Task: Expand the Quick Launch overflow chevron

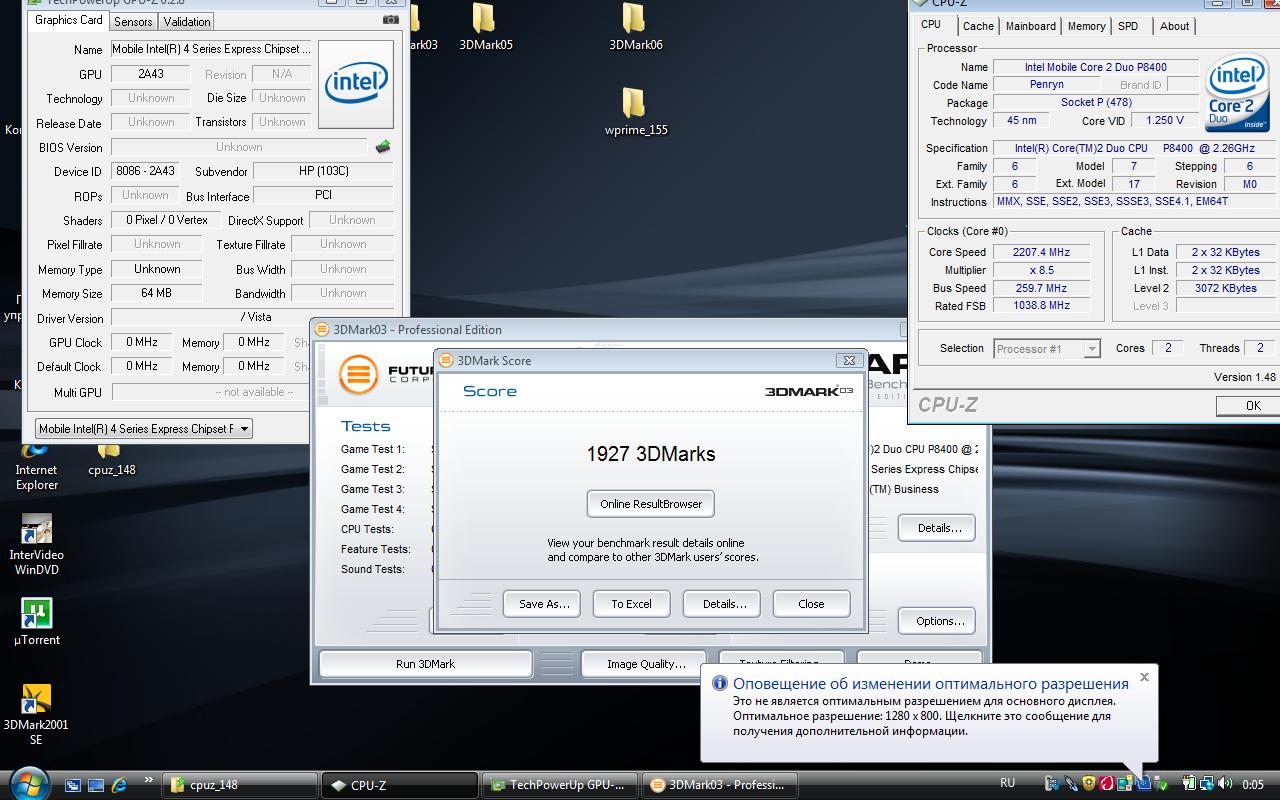Action: tap(149, 780)
